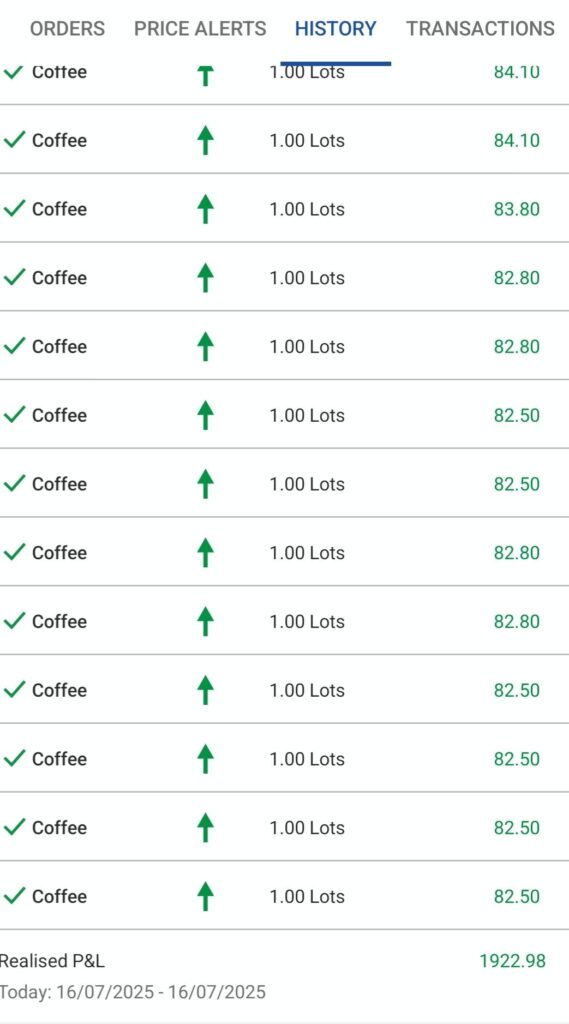Click the checkmark icon in the 83.80 Coffee row

(14, 208)
